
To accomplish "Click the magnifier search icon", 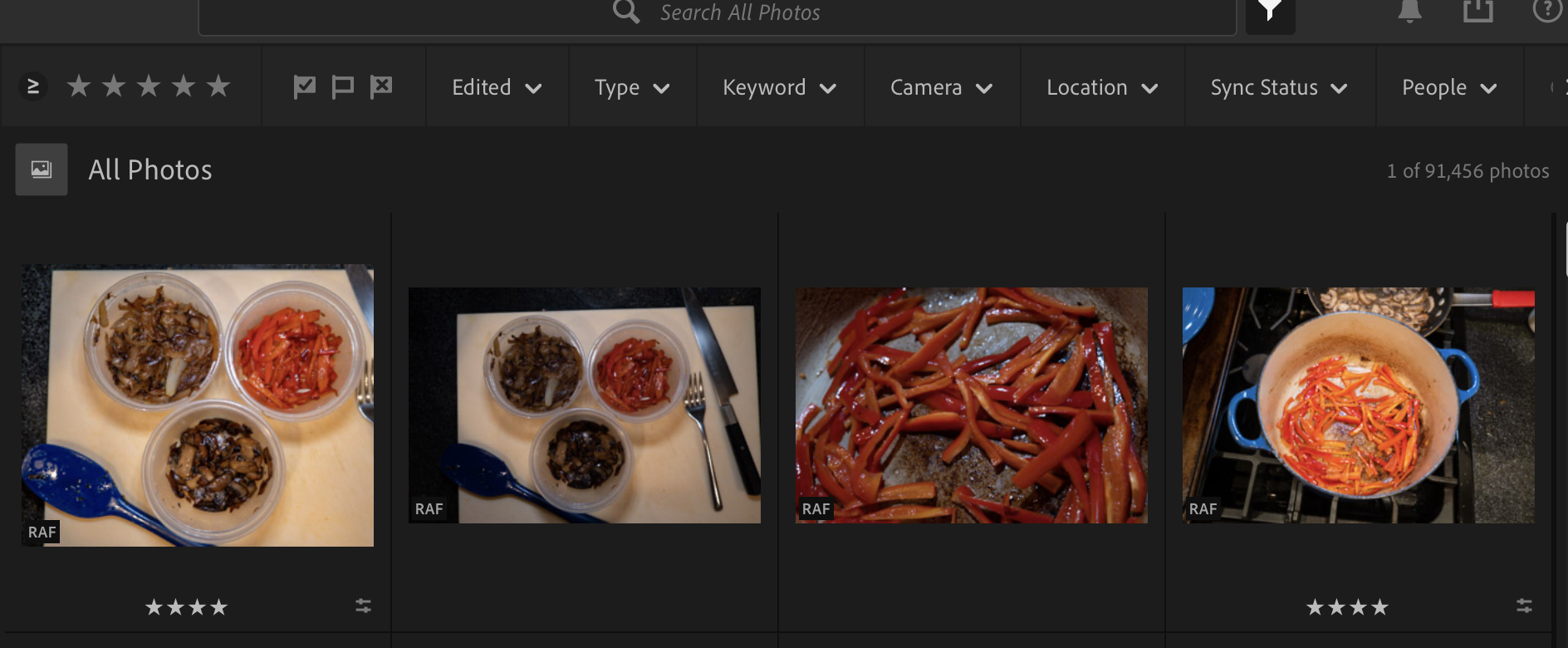I will (626, 11).
